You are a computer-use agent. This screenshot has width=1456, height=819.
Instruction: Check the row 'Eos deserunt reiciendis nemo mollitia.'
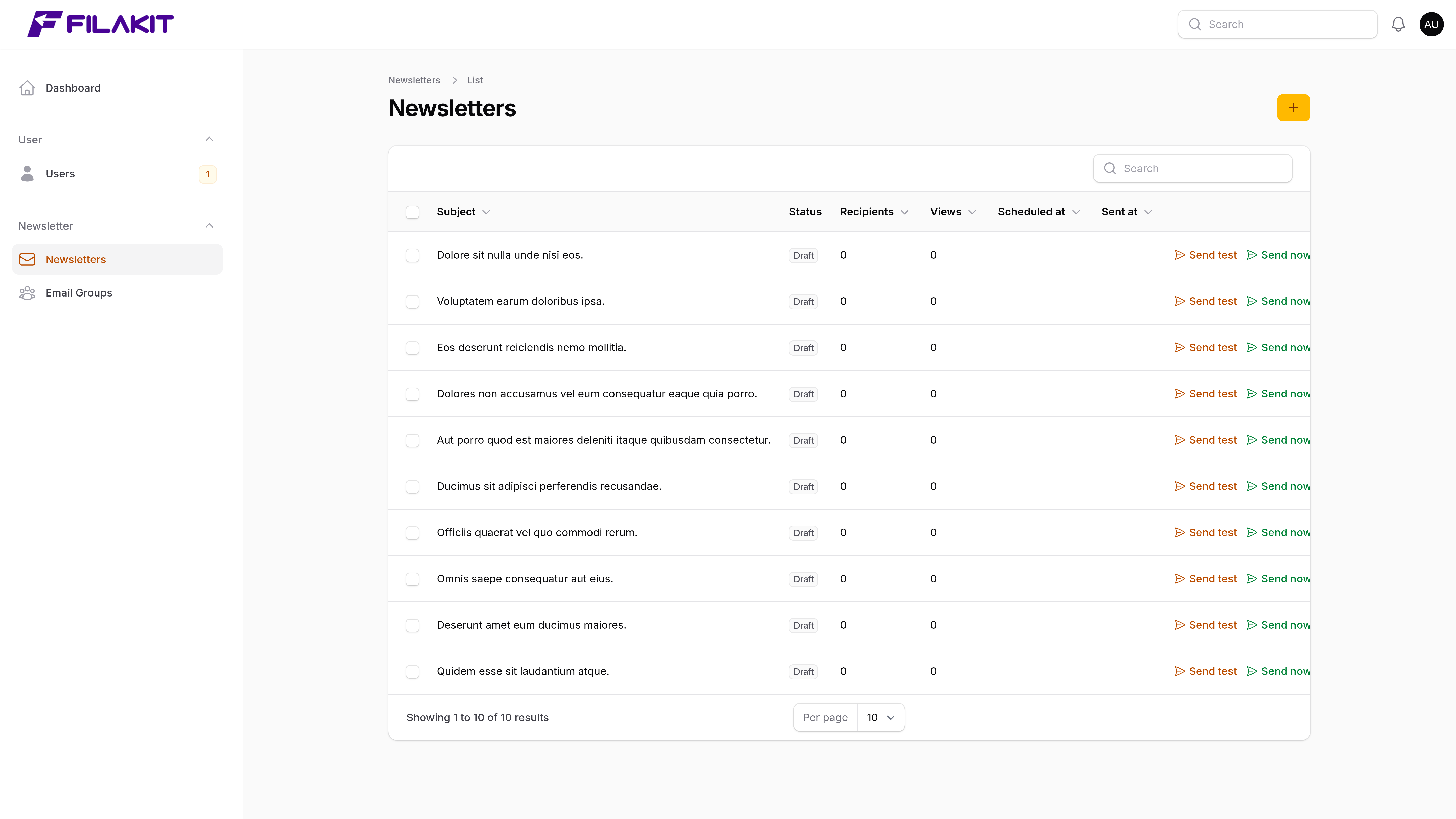tap(413, 348)
